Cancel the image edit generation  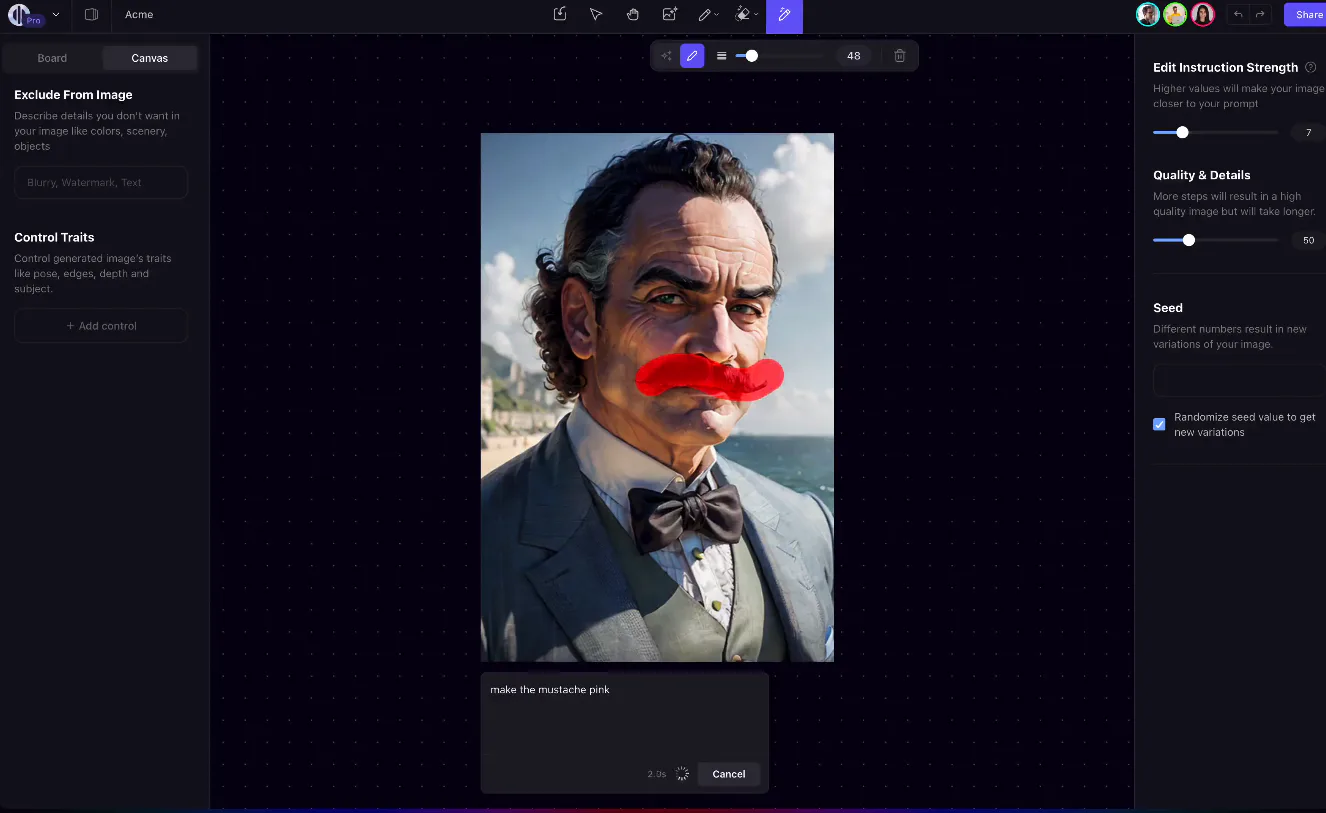click(729, 774)
